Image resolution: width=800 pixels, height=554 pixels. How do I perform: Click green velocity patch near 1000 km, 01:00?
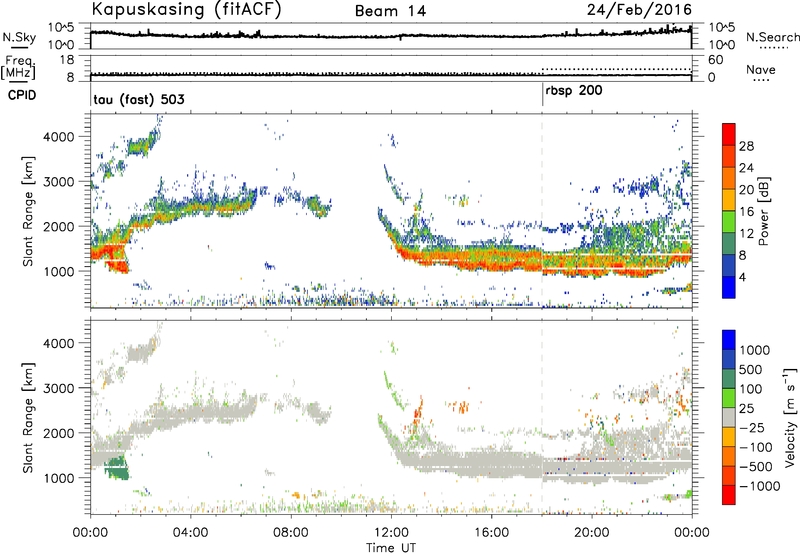click(118, 467)
